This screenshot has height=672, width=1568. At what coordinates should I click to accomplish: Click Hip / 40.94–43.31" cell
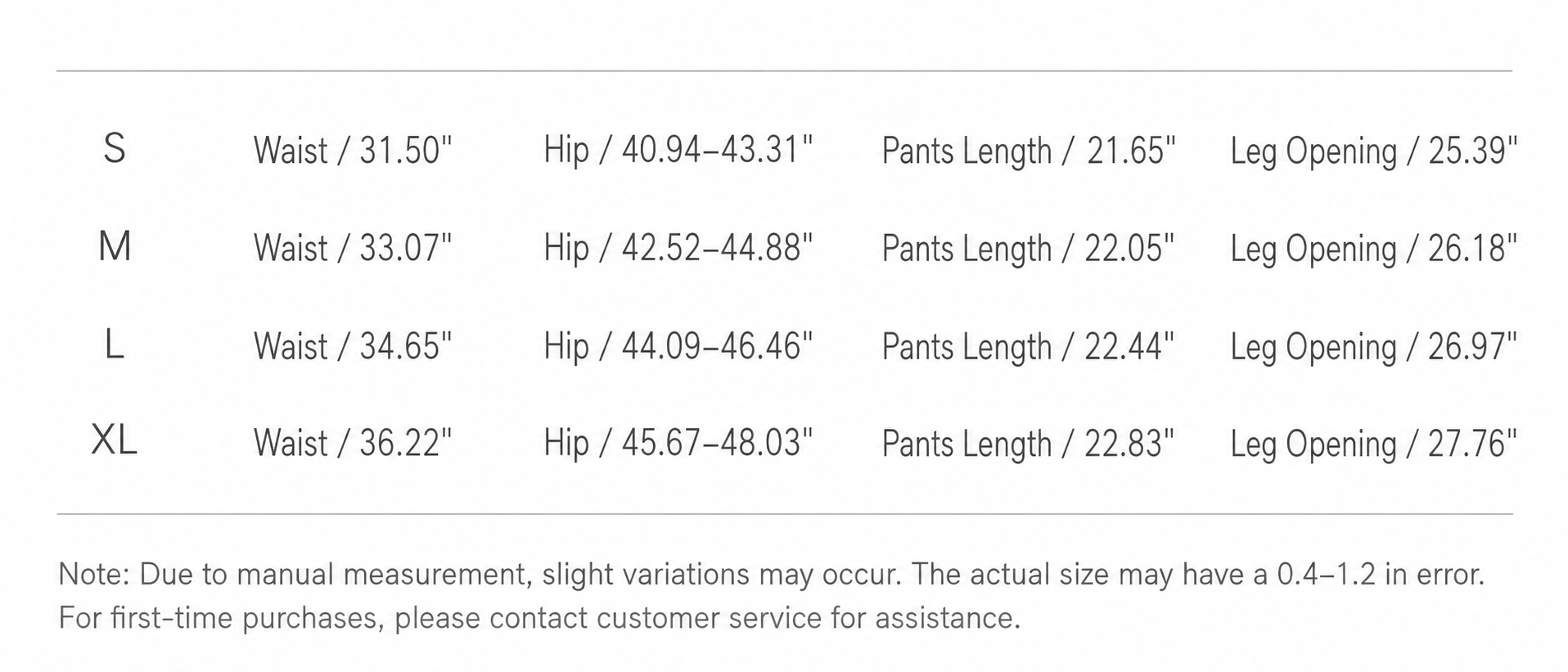pos(678,150)
